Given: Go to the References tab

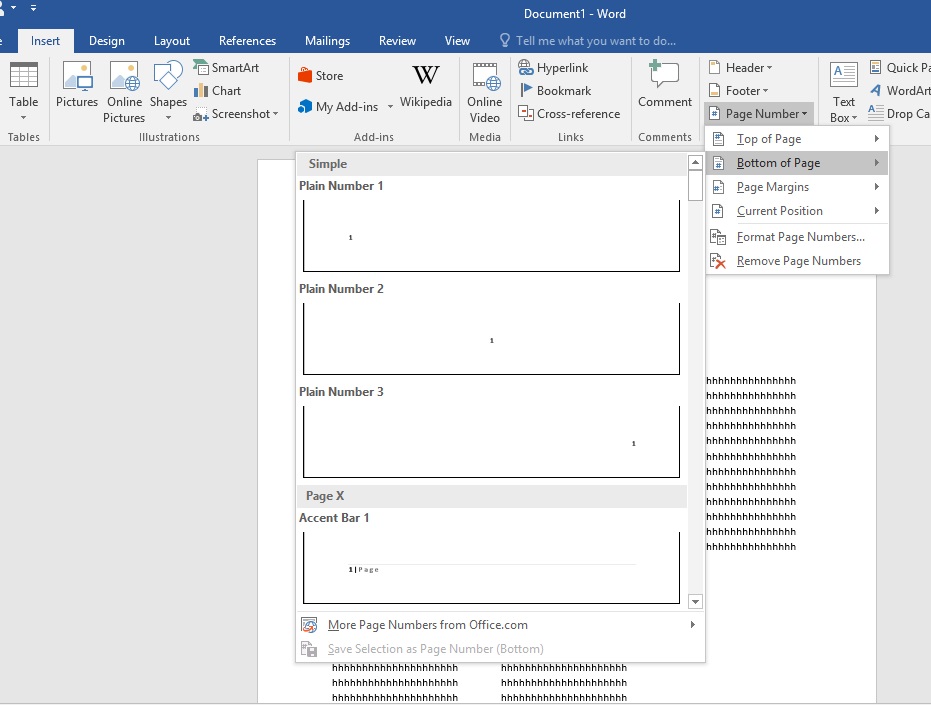Looking at the screenshot, I should [247, 41].
